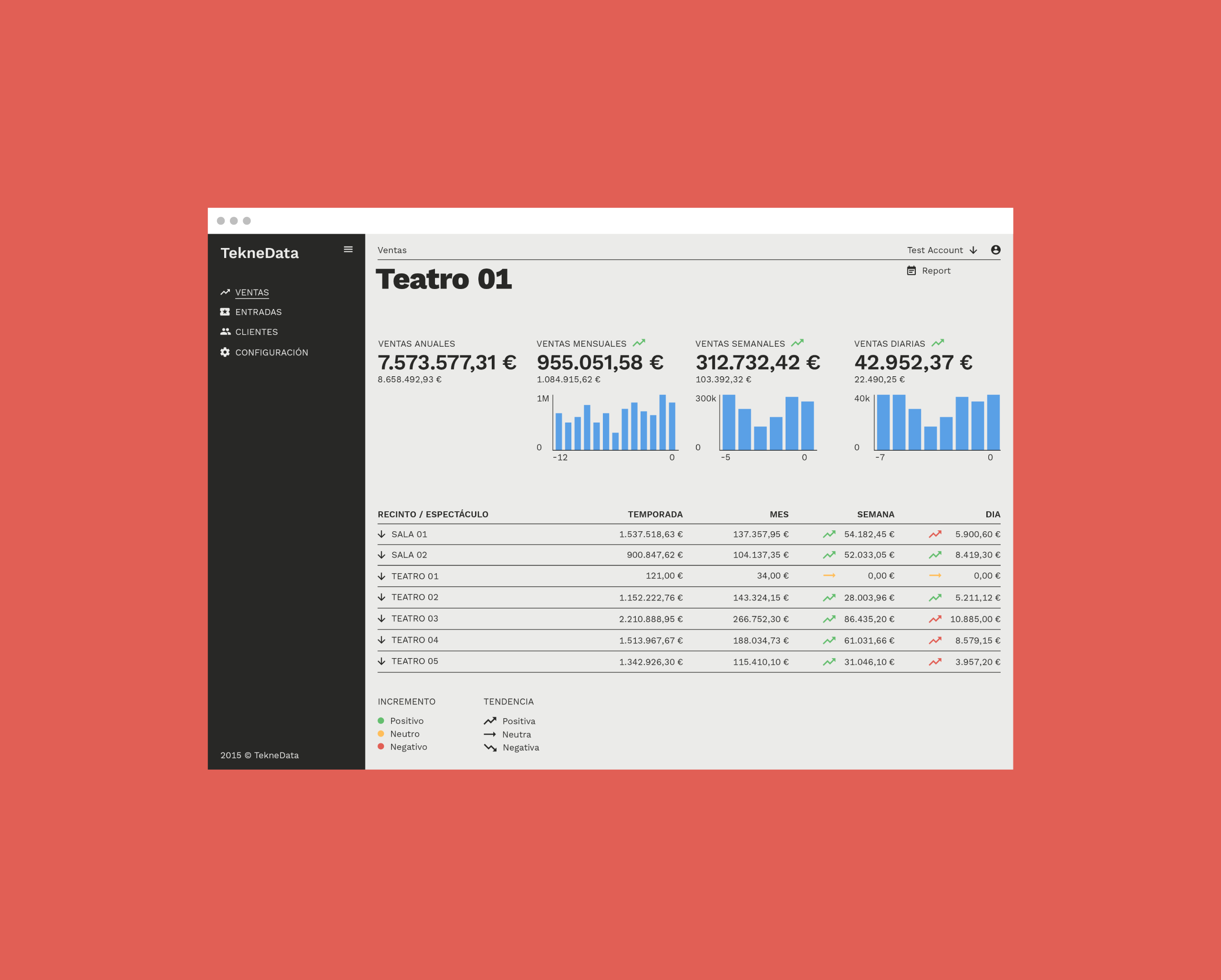The image size is (1221, 980).
Task: Expand the SALA 01 row
Action: [x=381, y=534]
